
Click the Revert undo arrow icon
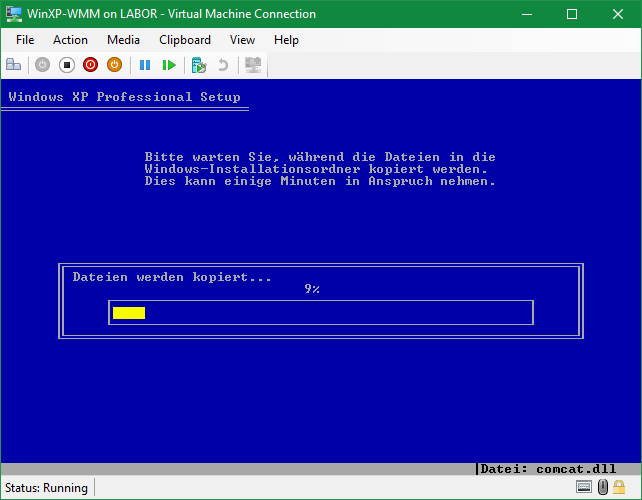(x=223, y=65)
